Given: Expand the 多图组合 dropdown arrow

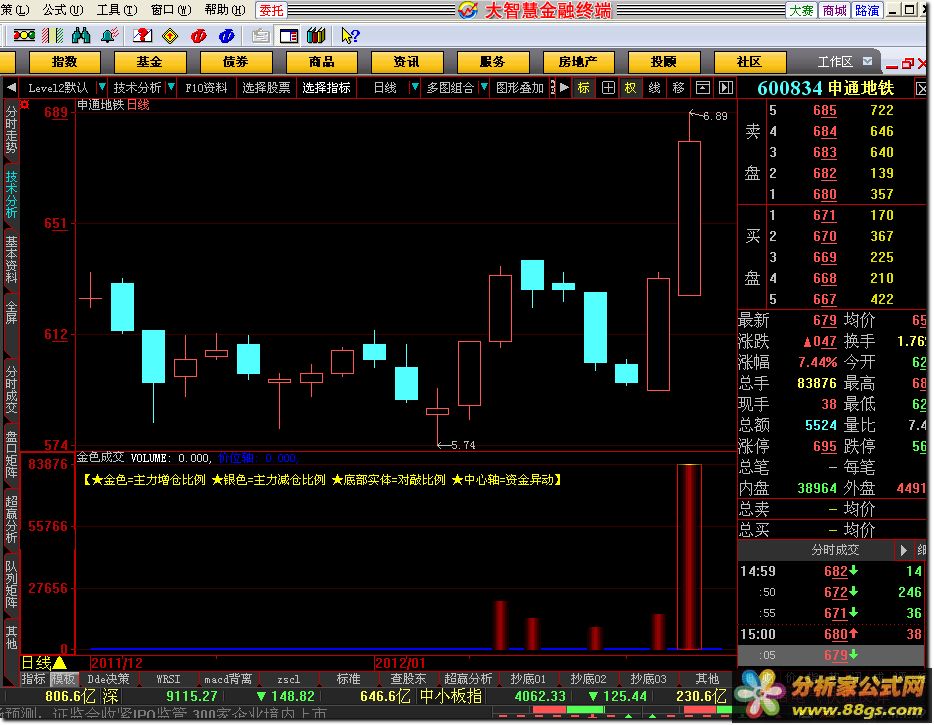Looking at the screenshot, I should click(x=484, y=88).
